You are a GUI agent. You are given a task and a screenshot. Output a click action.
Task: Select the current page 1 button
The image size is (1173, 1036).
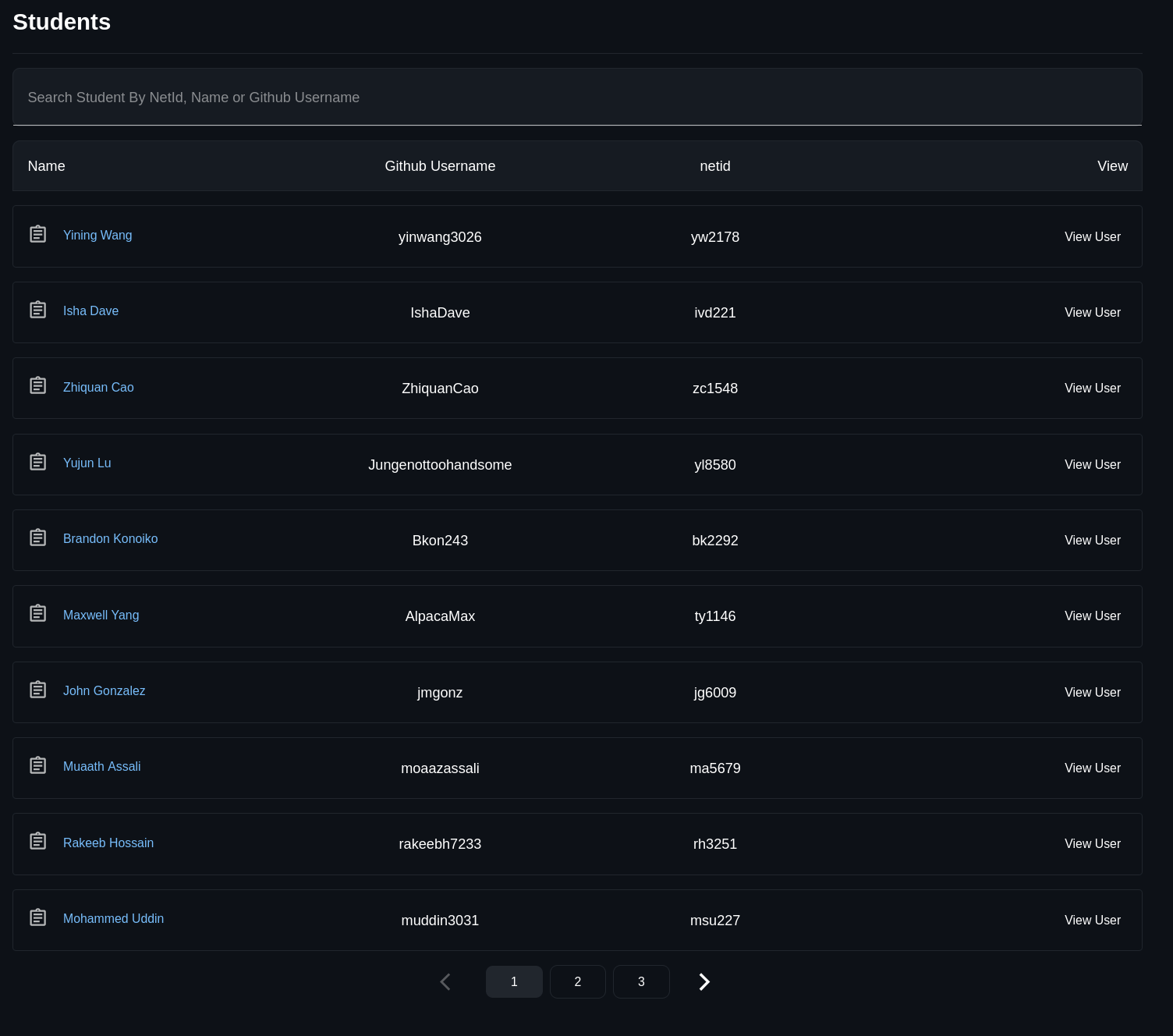(x=514, y=981)
